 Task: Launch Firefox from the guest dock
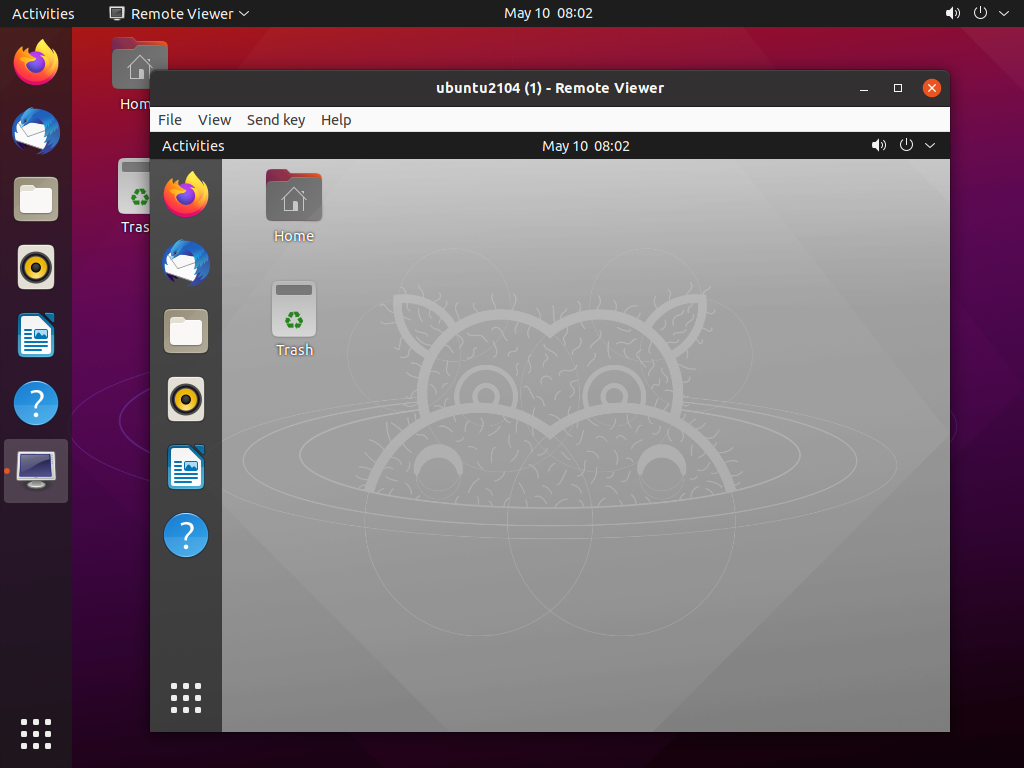click(x=186, y=195)
